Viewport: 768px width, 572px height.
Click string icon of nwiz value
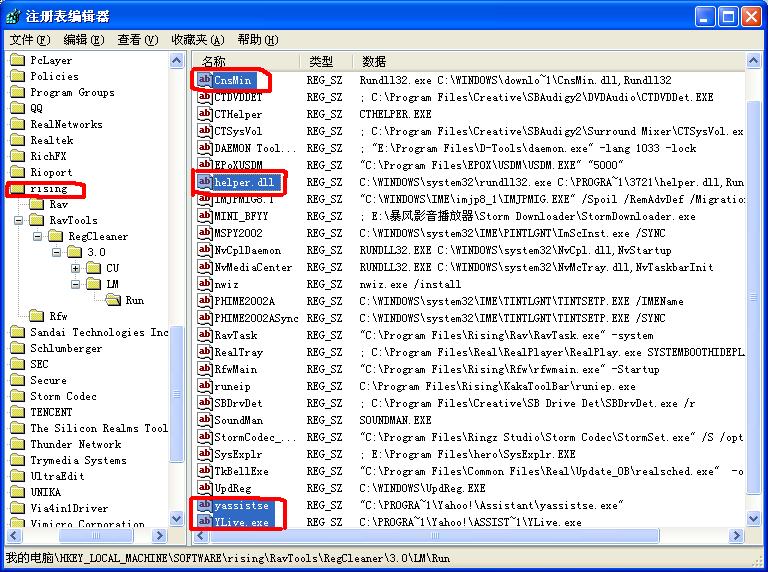click(x=204, y=284)
